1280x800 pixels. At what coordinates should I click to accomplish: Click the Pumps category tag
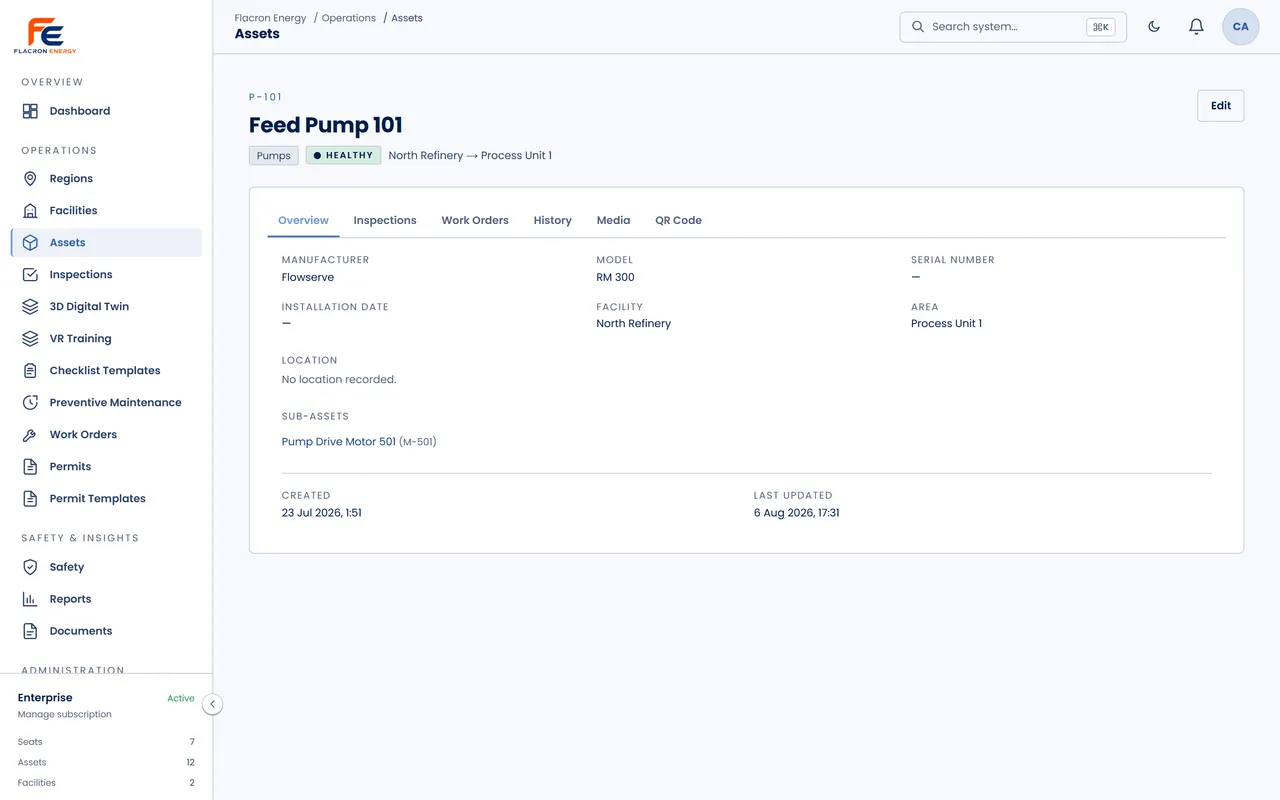point(274,156)
